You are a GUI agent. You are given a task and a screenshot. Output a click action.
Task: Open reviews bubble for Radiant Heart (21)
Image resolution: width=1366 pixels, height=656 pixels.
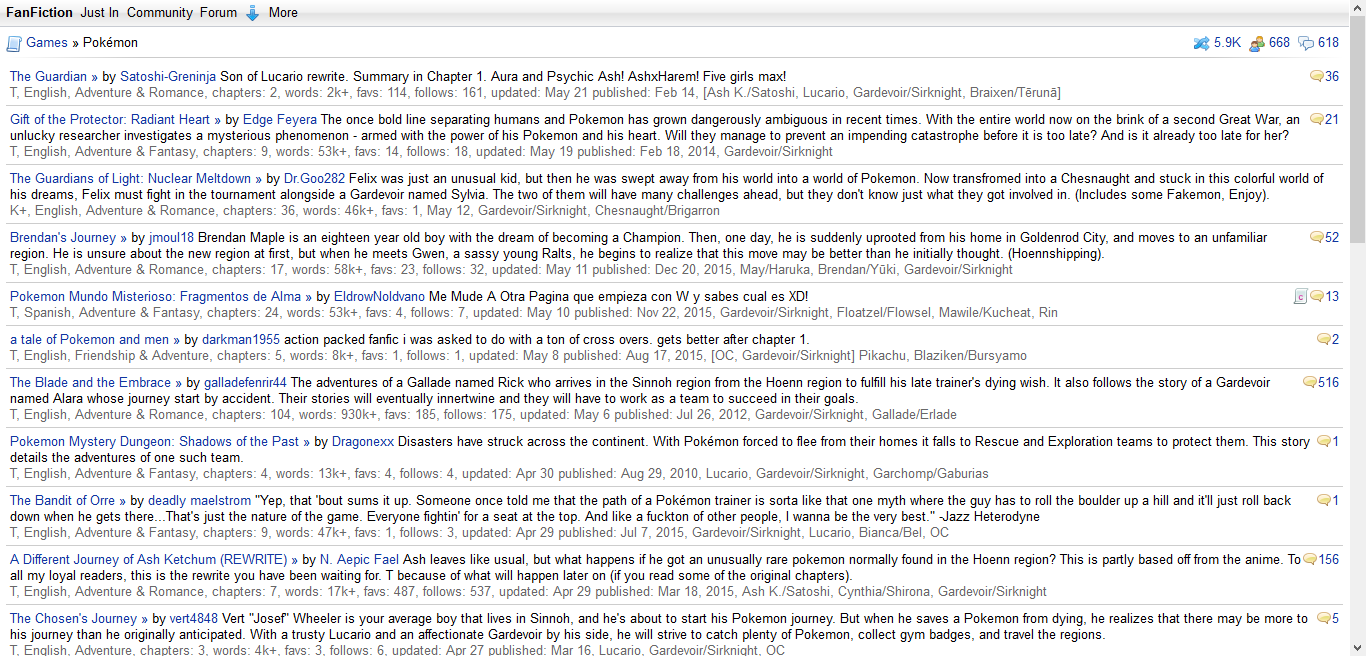1317,119
